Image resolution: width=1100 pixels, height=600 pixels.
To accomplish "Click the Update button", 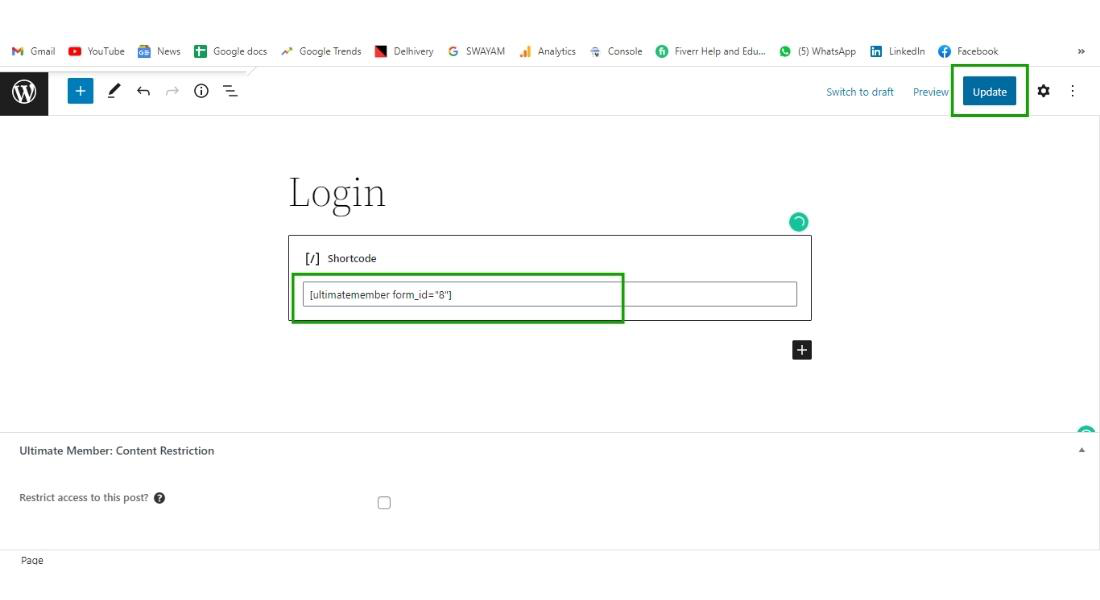I will (x=989, y=92).
